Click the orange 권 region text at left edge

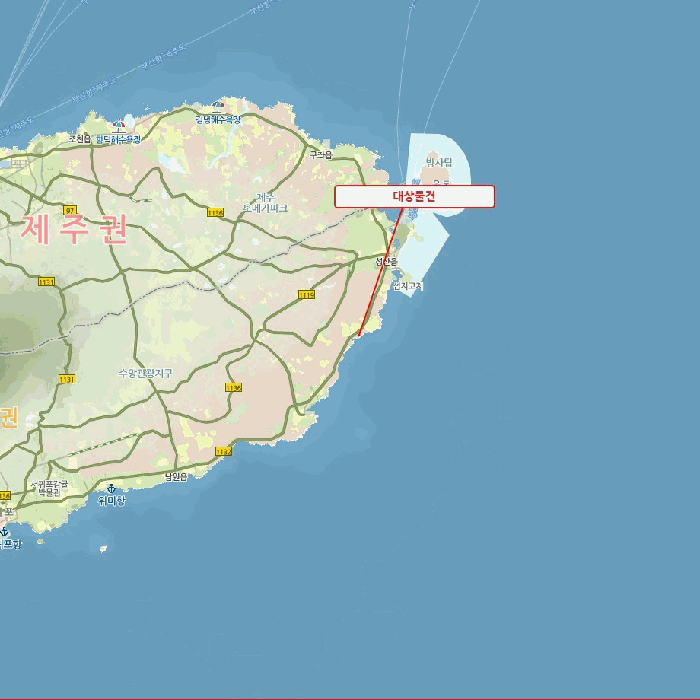tap(8, 416)
